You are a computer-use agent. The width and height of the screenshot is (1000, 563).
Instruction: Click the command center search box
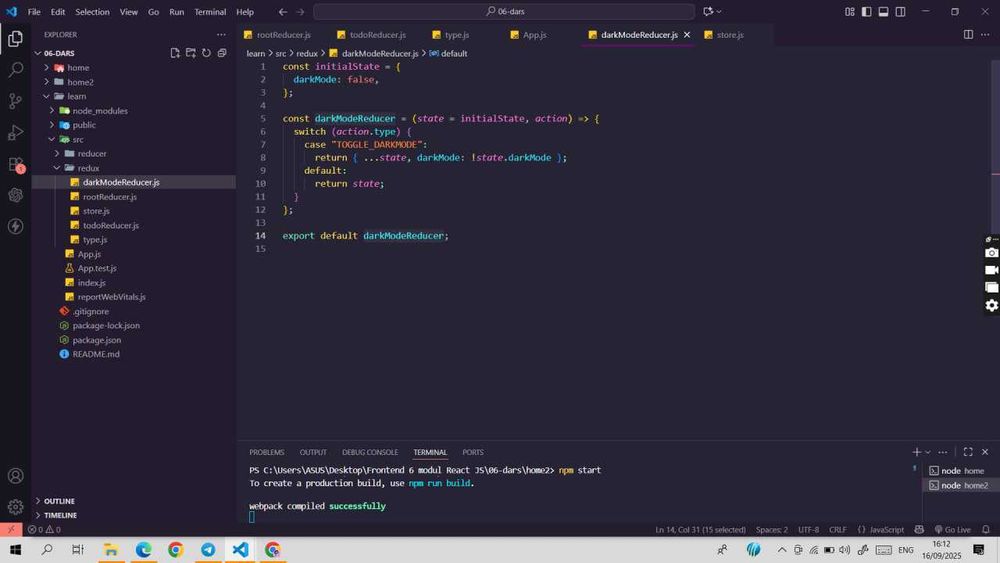coord(504,11)
